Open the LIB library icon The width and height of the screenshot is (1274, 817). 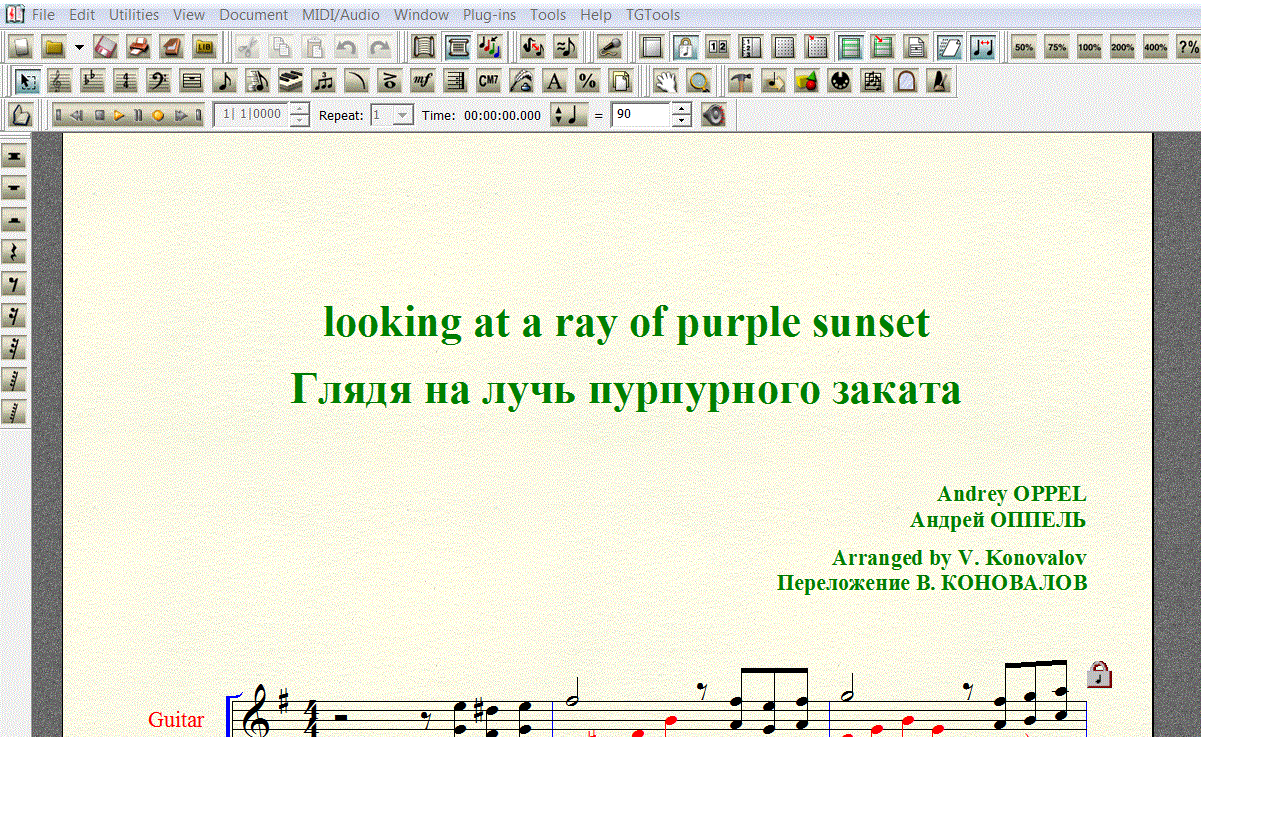pyautogui.click(x=205, y=47)
